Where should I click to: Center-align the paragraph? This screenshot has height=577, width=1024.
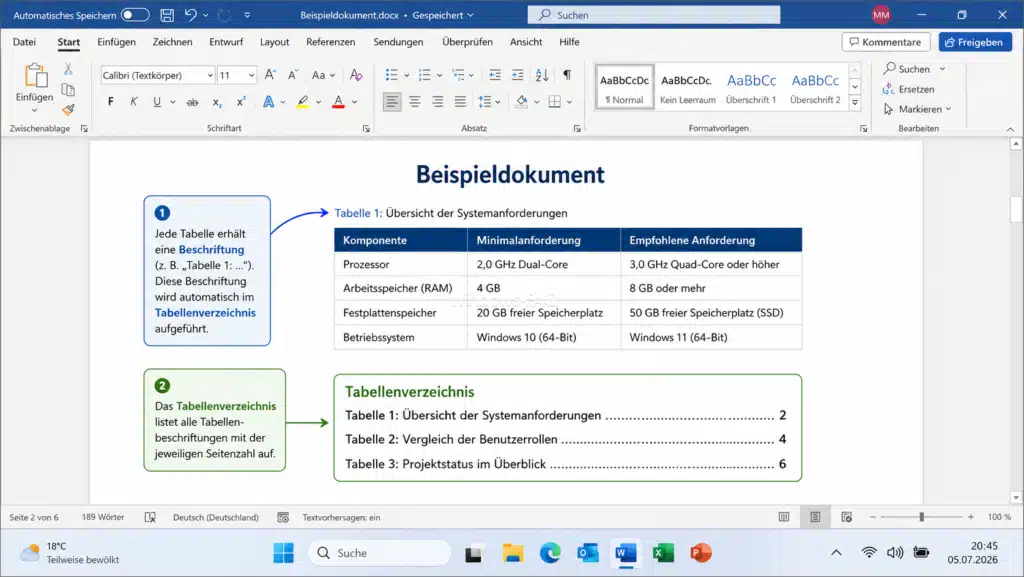coord(415,102)
